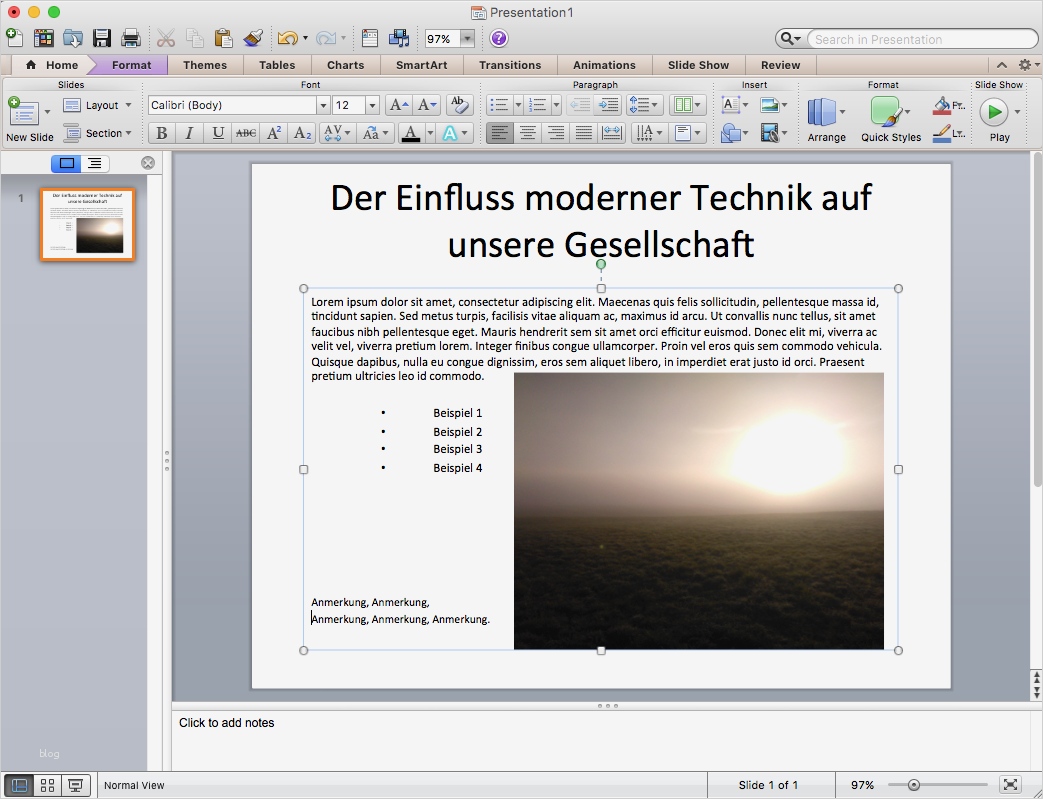The image size is (1043, 799).
Task: Open the Font name combo box
Action: (237, 104)
